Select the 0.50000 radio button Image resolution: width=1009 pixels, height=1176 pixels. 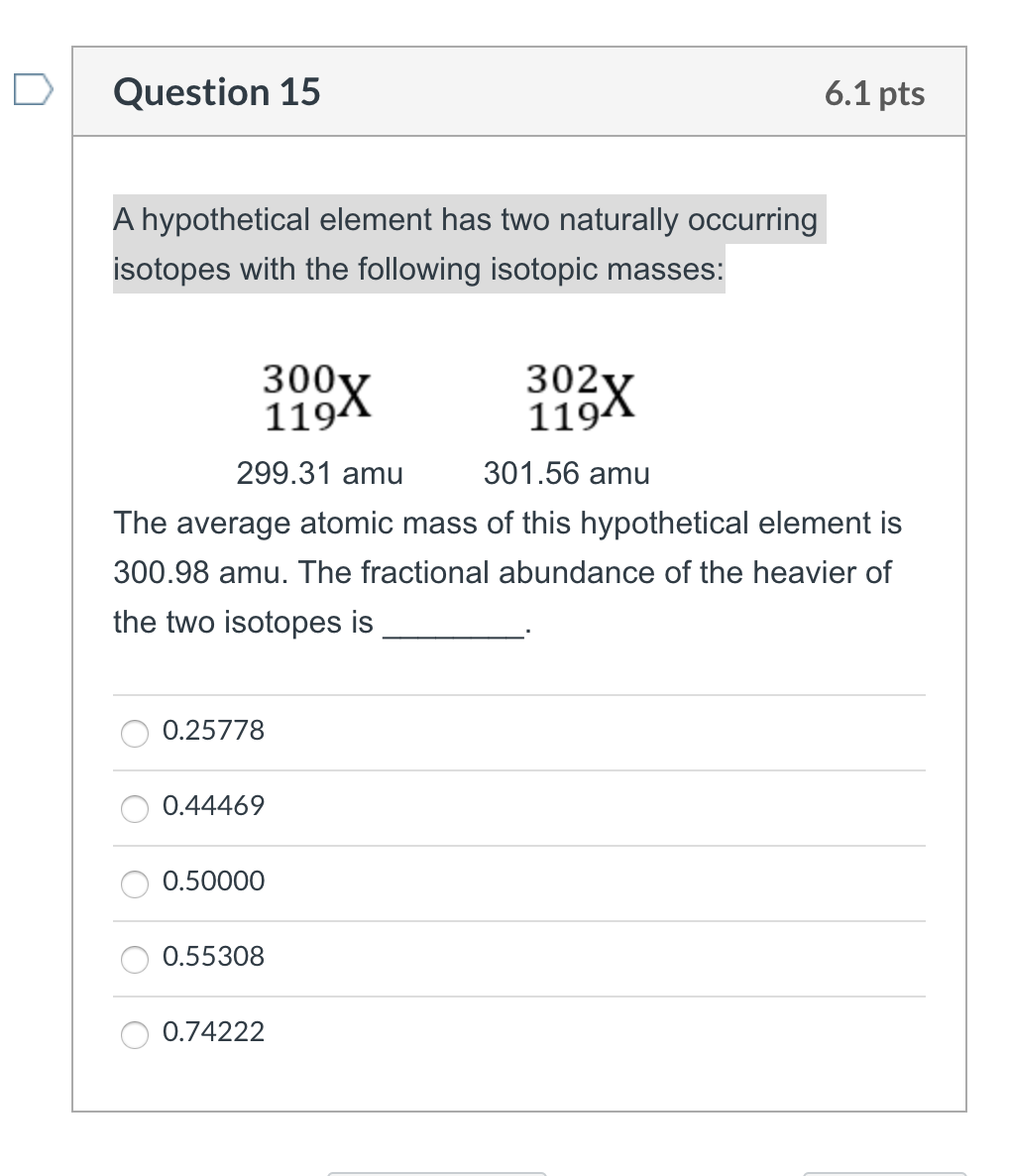tap(134, 884)
